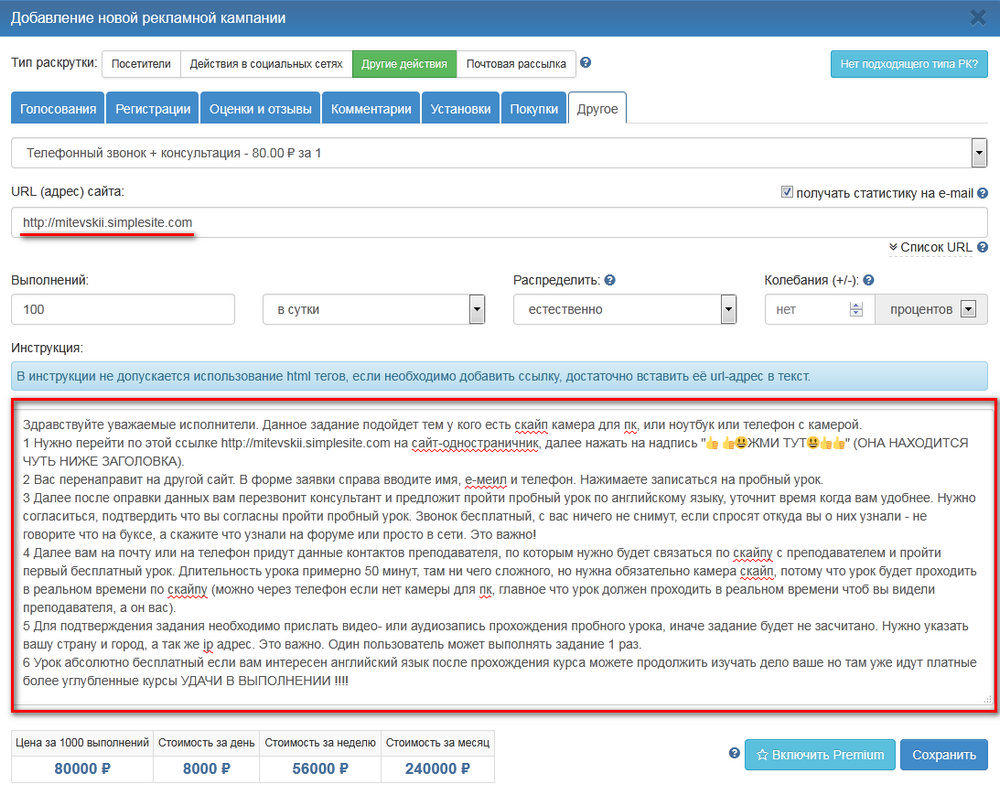Click help icon beside Колебания label
The image size is (1000, 795).
click(868, 281)
